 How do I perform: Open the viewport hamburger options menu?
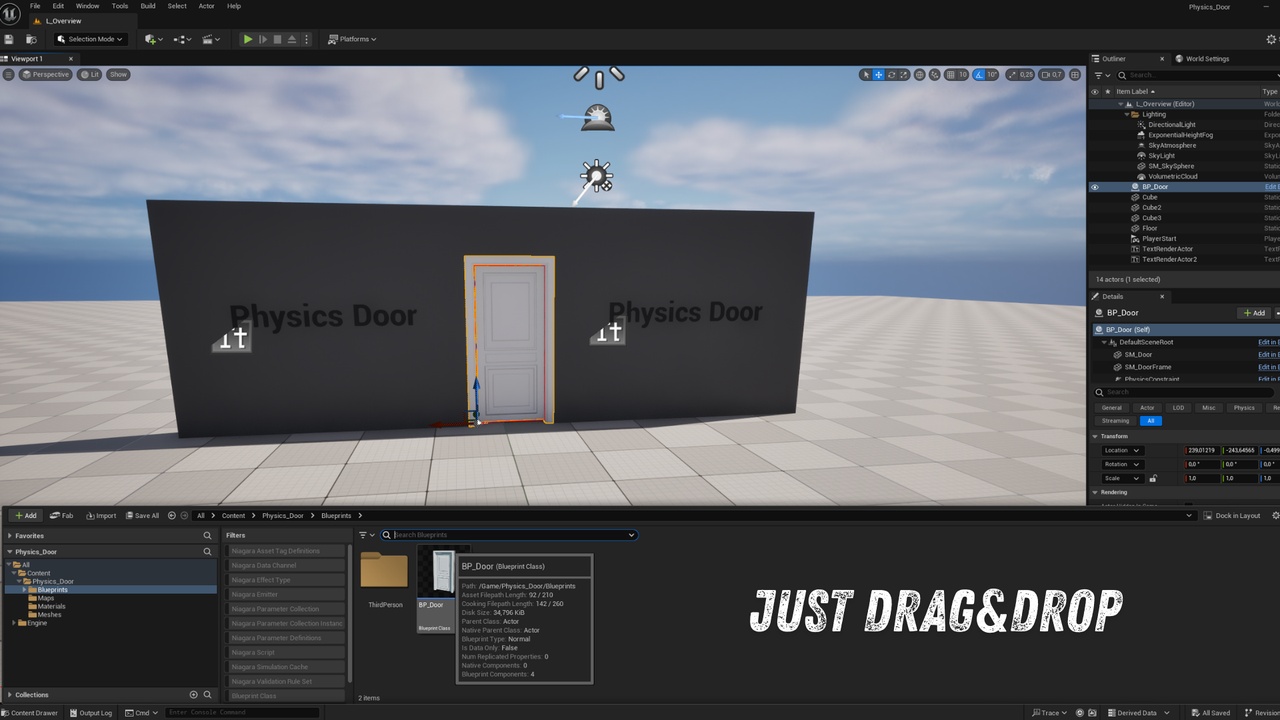click(x=7, y=74)
